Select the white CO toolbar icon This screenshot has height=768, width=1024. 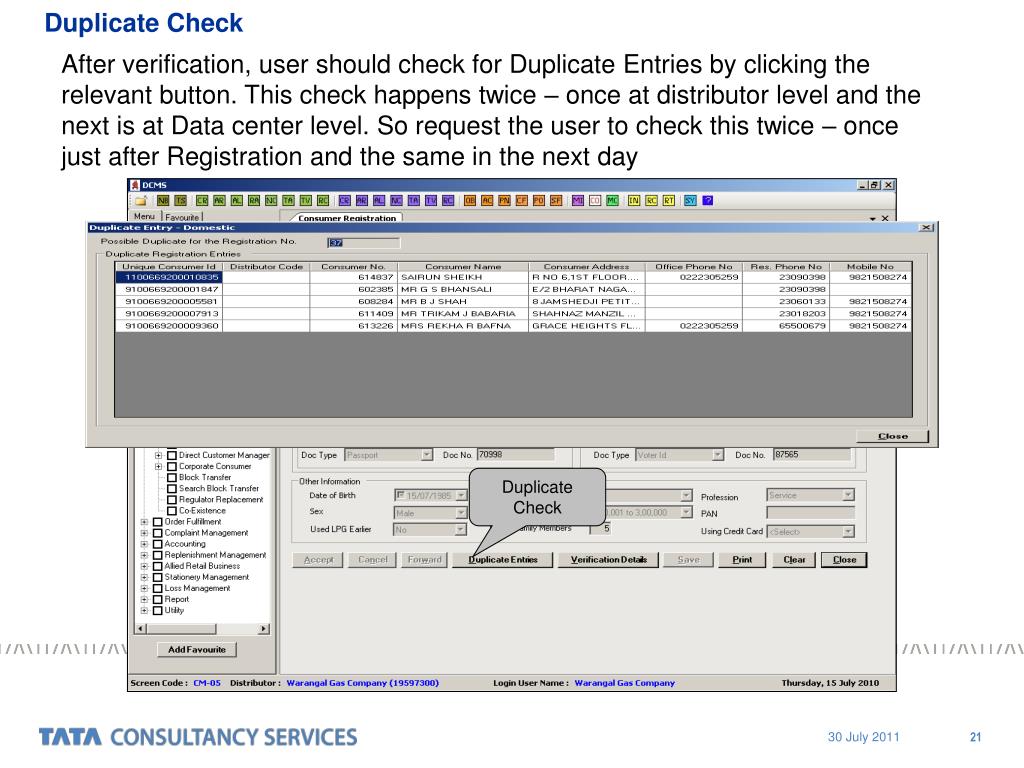(x=595, y=200)
